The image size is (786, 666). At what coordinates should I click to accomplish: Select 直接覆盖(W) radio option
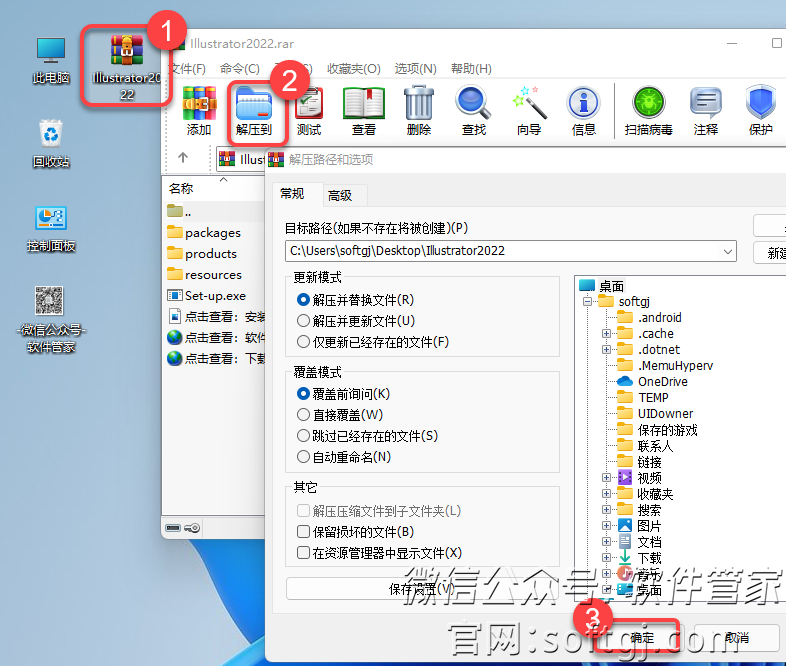point(303,415)
